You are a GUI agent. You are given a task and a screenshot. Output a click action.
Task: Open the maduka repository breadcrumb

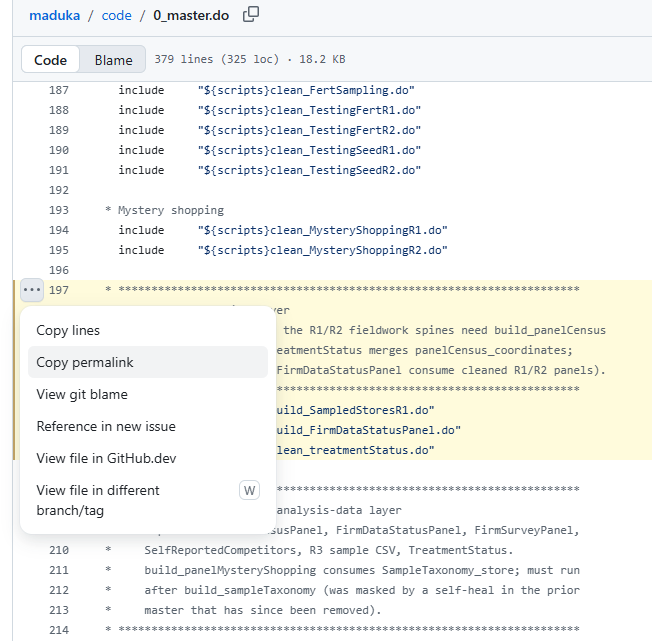[x=54, y=15]
